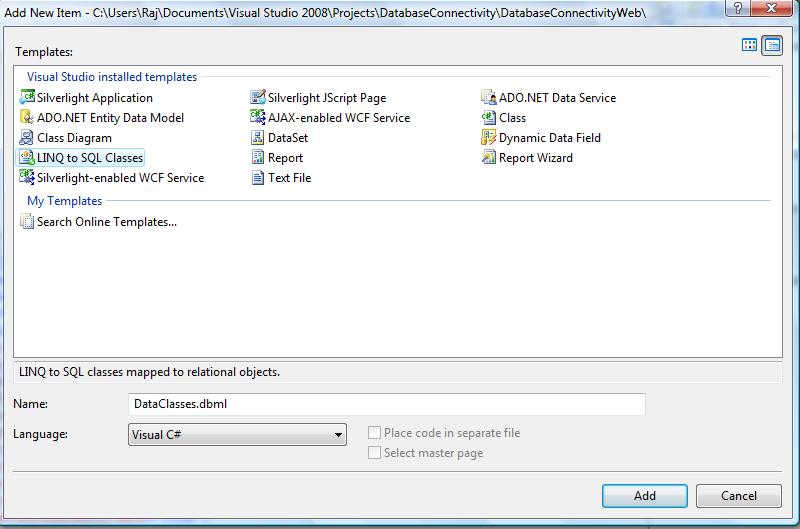
Task: Click the Add button
Action: pos(644,496)
